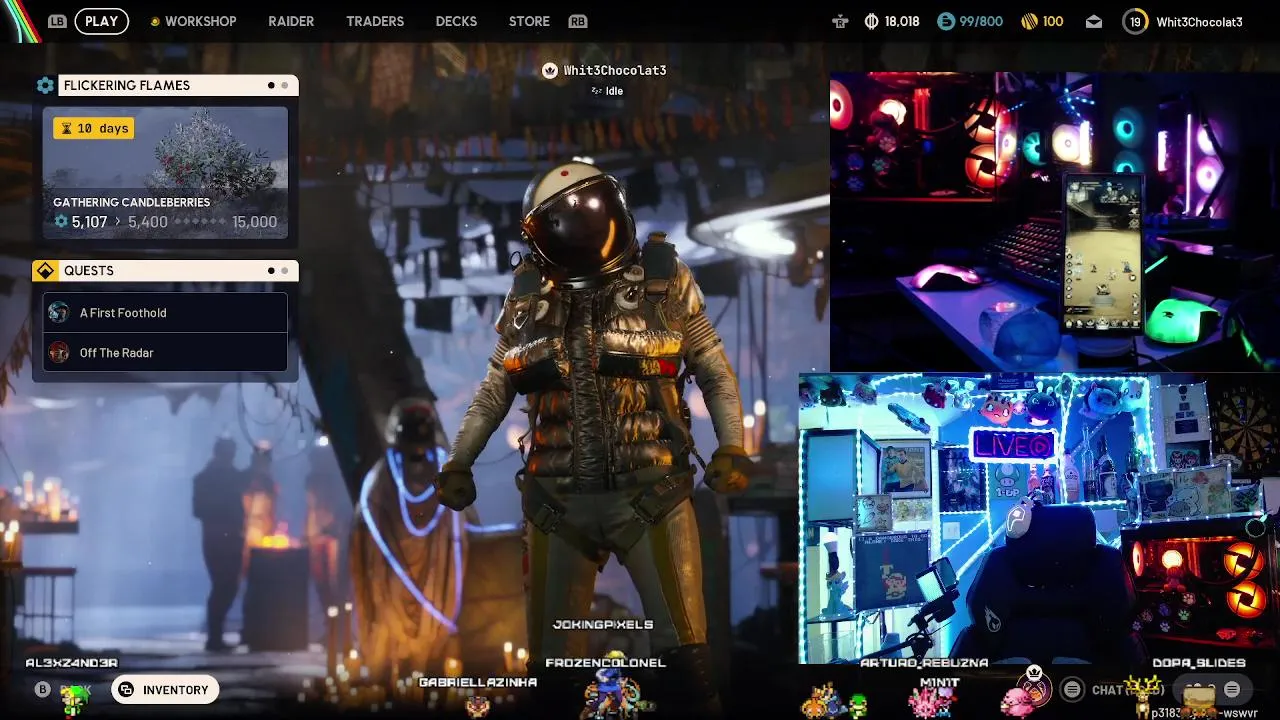The image size is (1280, 720).
Task: Go to the TRADERS tab
Action: [x=375, y=21]
